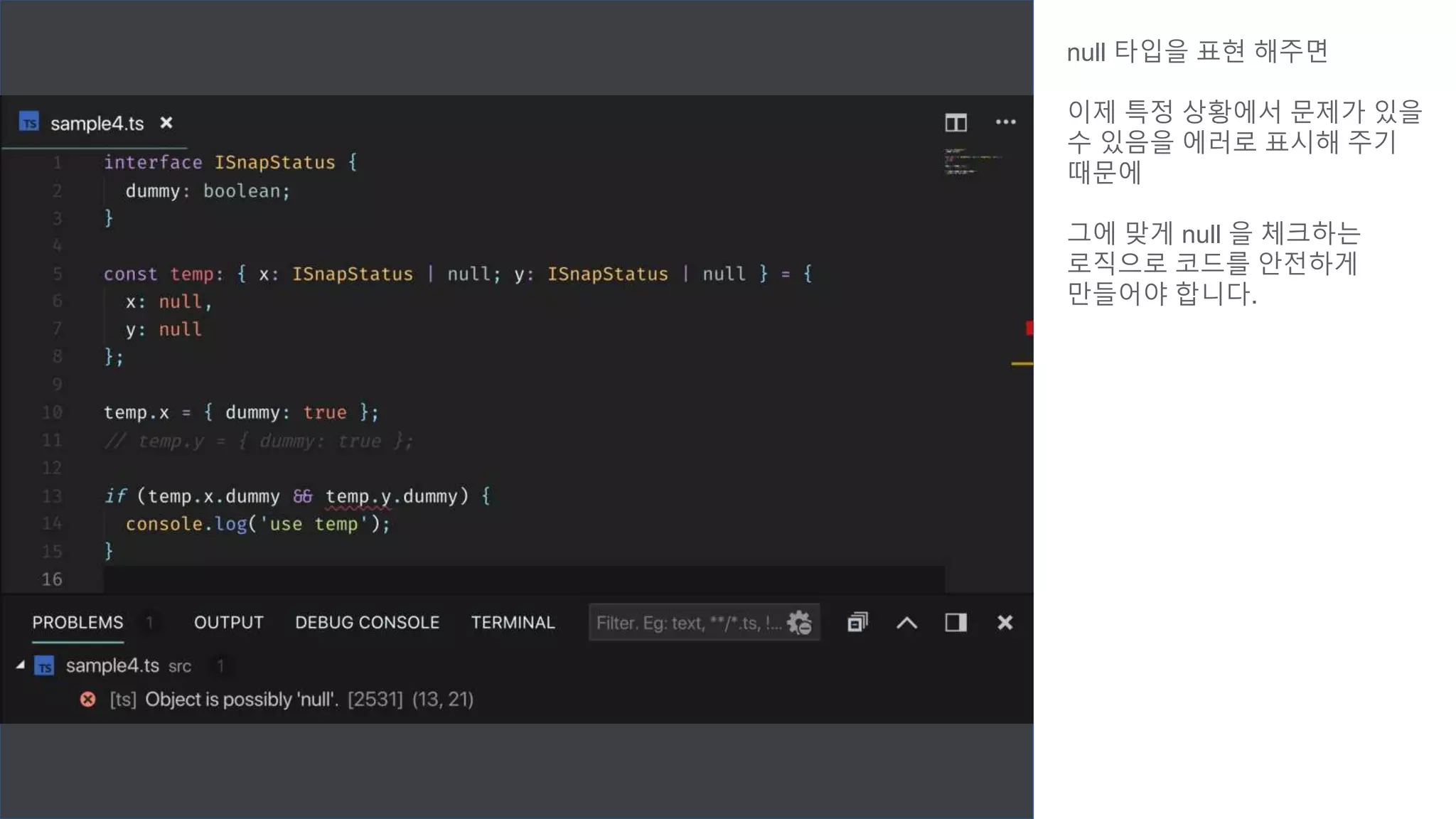Switch to the OUTPUT panel tab
Image resolution: width=1456 pixels, height=819 pixels.
[x=229, y=623]
